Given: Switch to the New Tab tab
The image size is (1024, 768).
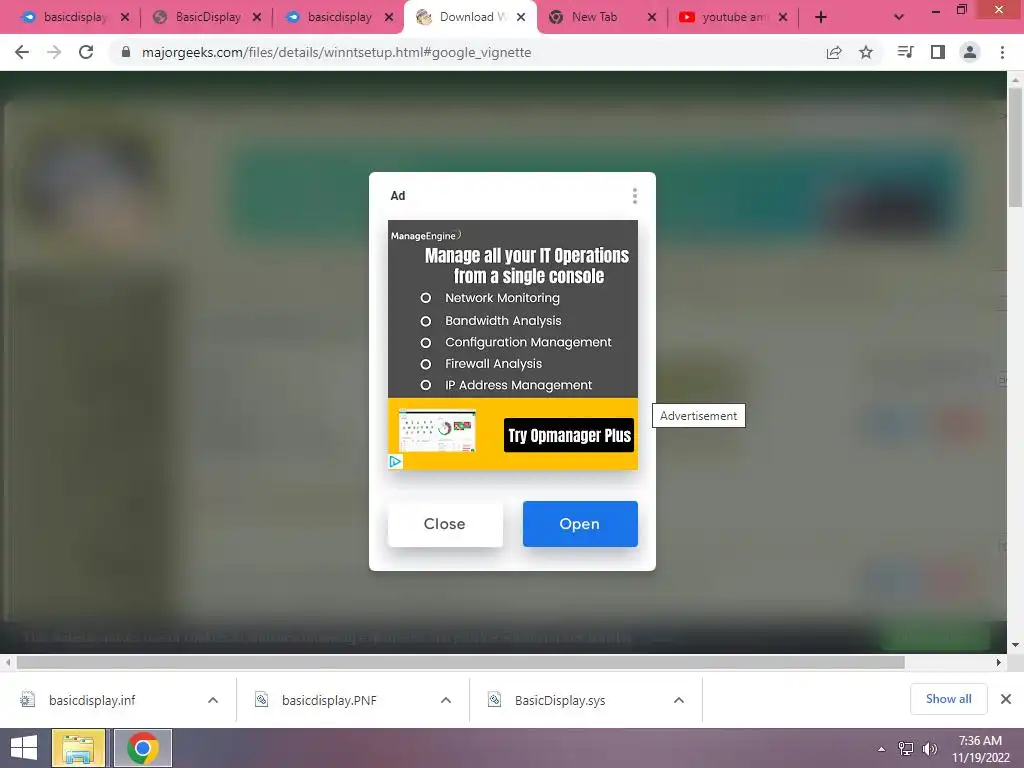Looking at the screenshot, I should (x=594, y=18).
